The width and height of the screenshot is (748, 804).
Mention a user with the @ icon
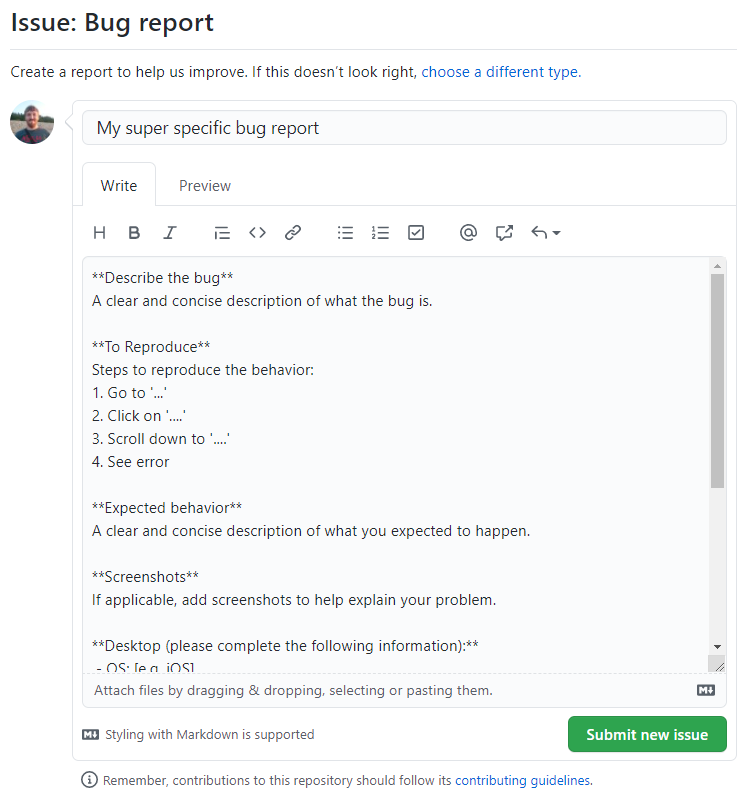[468, 233]
